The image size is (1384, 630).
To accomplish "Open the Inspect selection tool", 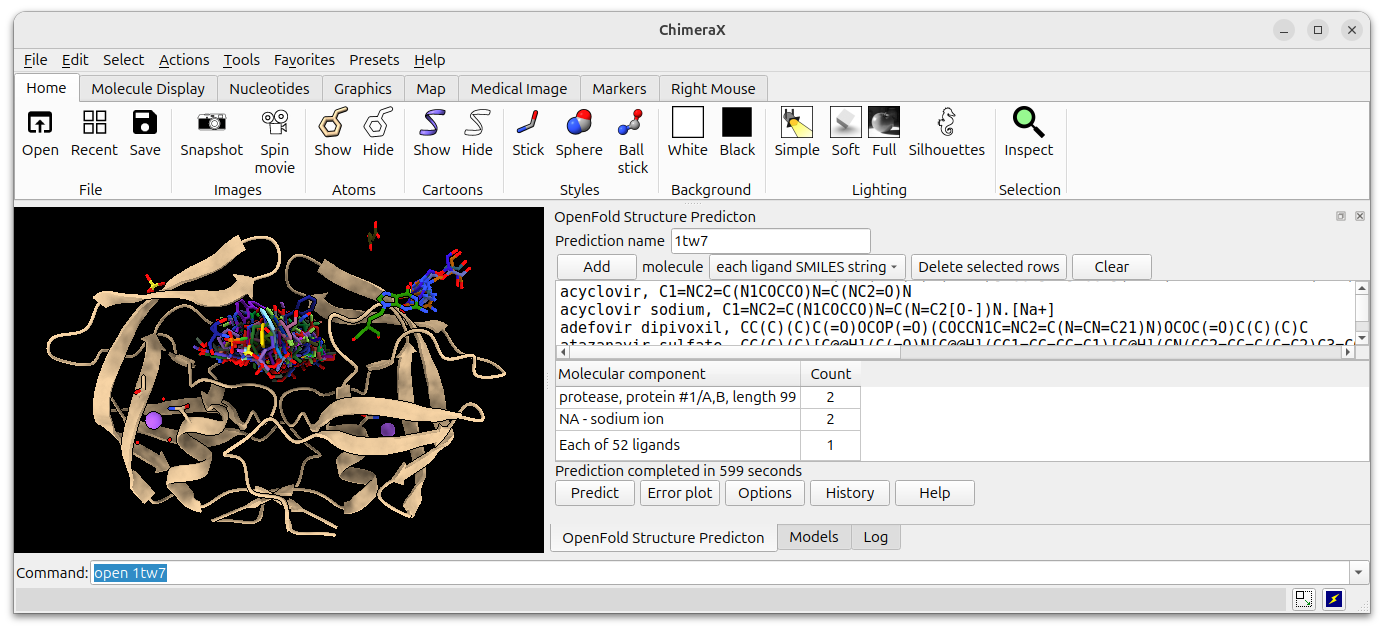I will coord(1028,135).
